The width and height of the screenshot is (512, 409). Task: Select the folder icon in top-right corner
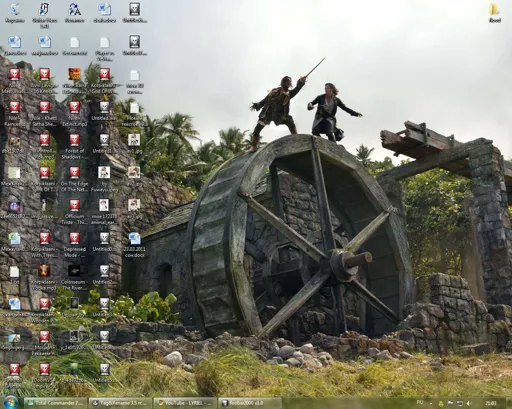[x=495, y=13]
